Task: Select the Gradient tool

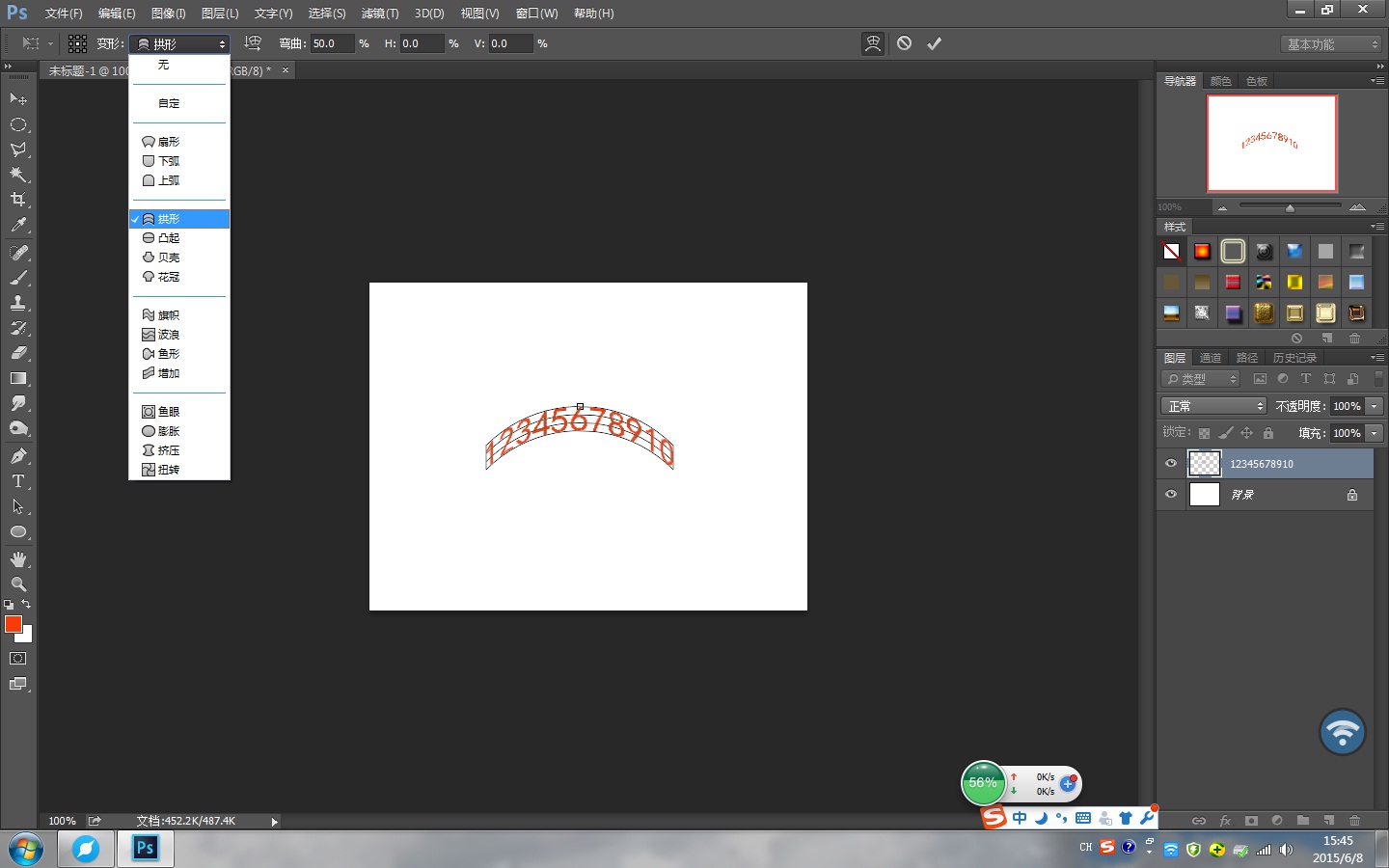Action: 18,378
